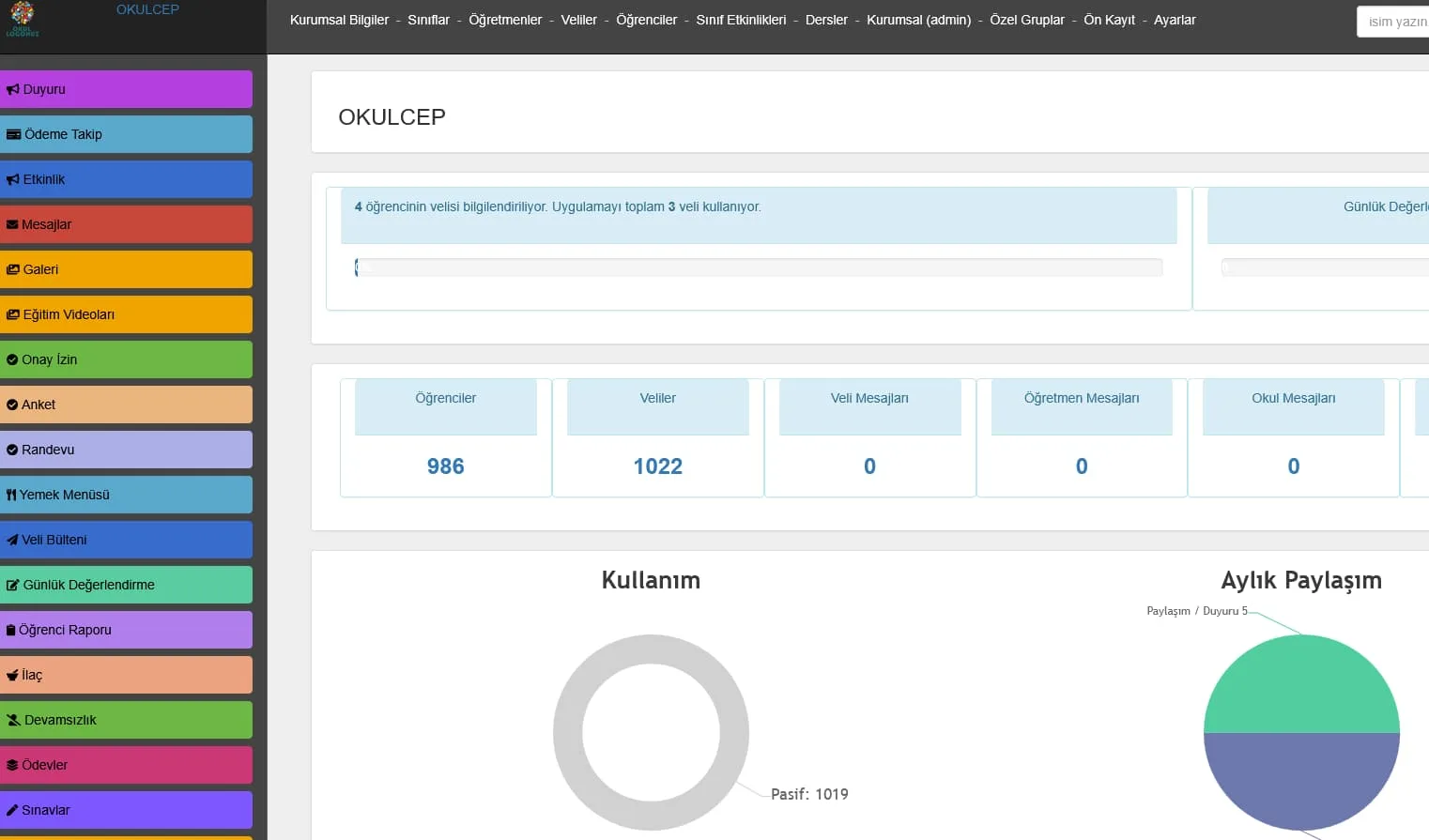The height and width of the screenshot is (840, 1429).
Task: Click the Günlük Değerlendirme edit icon
Action: coord(13,586)
